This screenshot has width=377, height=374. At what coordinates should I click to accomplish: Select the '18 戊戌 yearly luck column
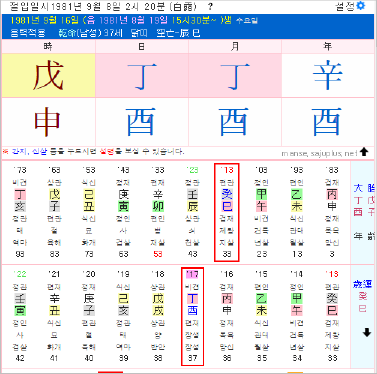click(158, 316)
